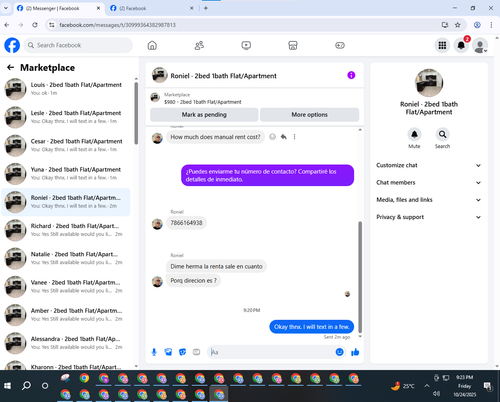Open Richard conversation in the list

66,230
